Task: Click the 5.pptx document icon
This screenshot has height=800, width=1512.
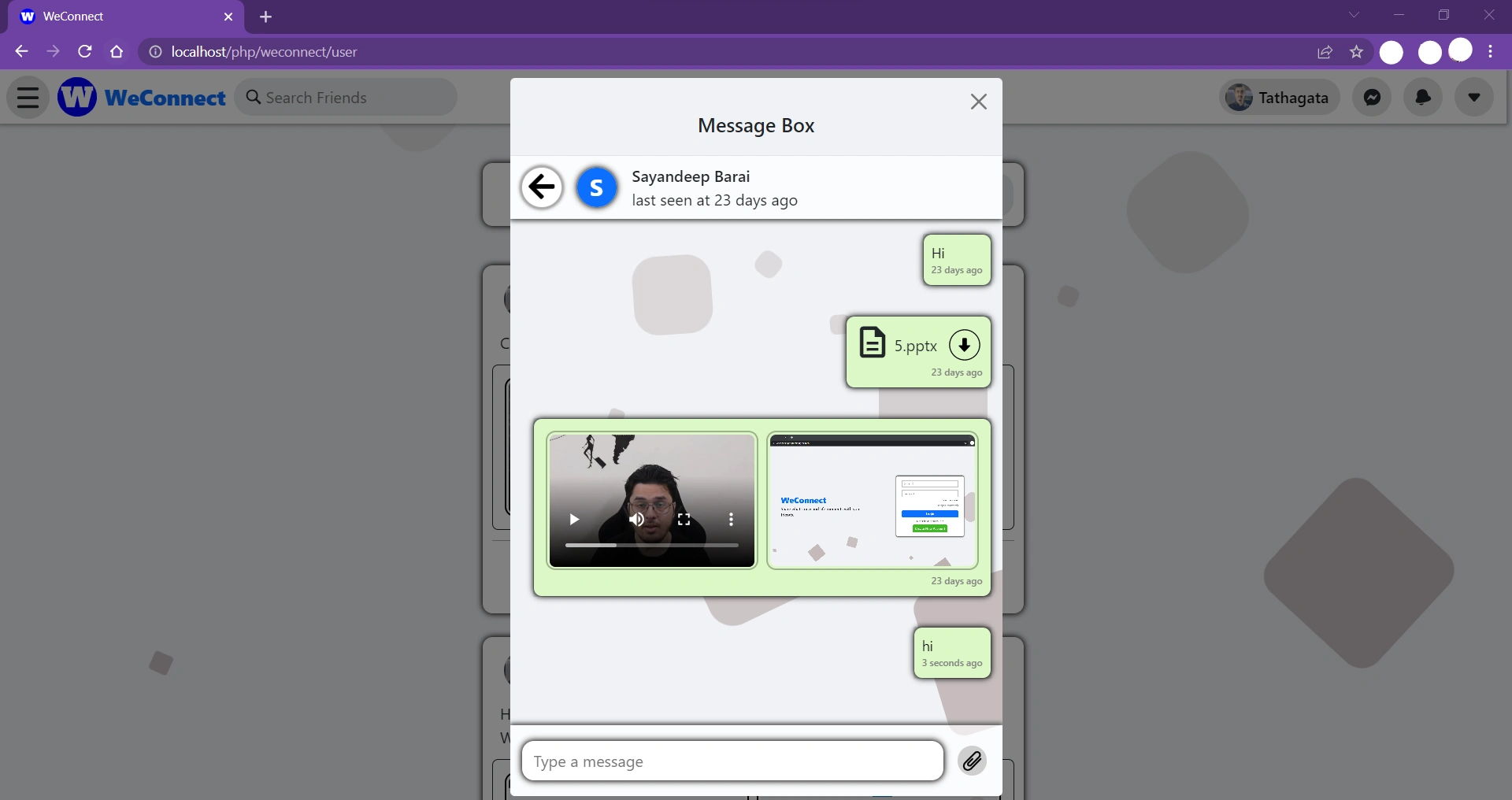Action: [x=872, y=343]
